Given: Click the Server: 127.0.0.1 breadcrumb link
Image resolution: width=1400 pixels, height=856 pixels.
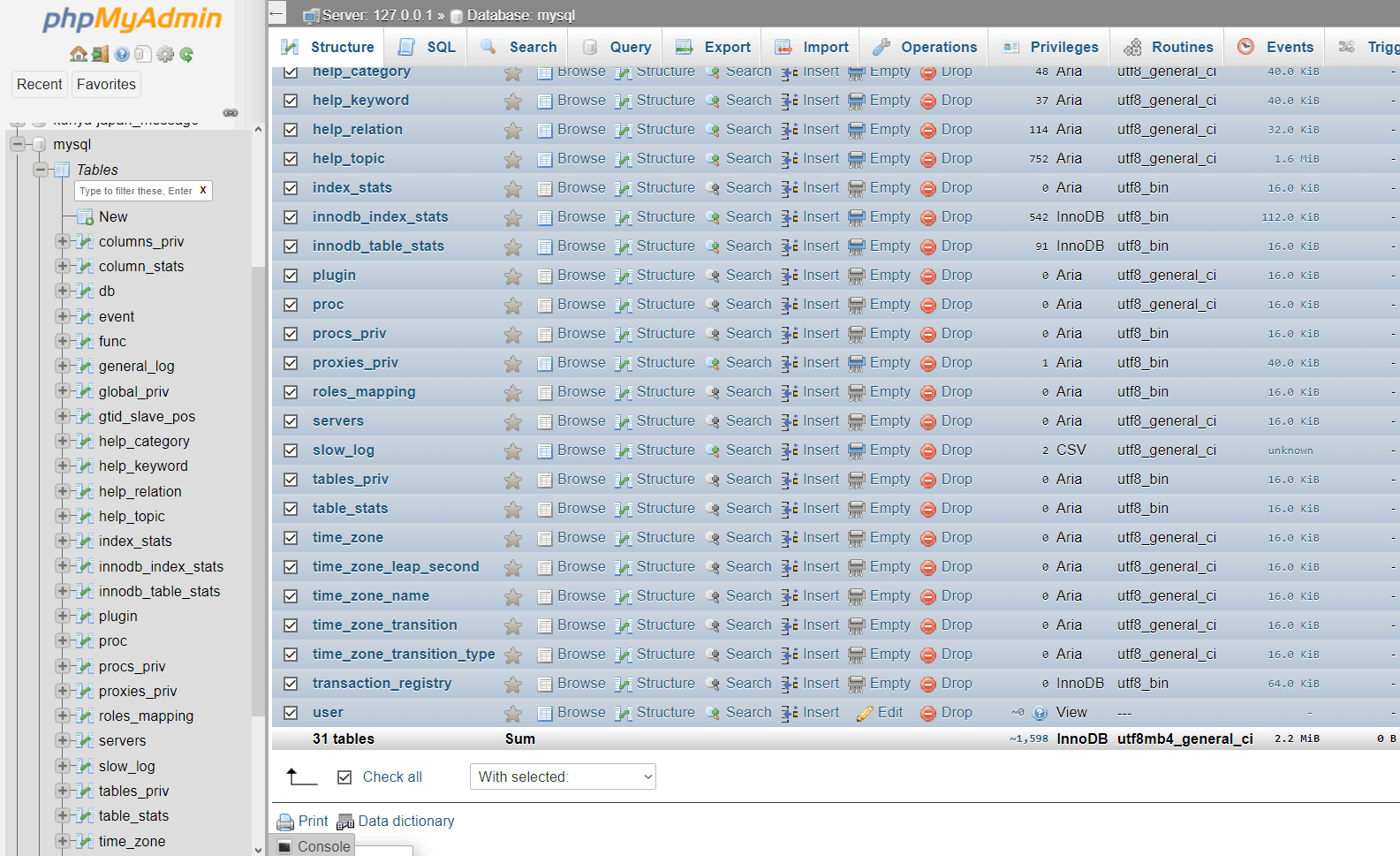Looking at the screenshot, I should pyautogui.click(x=377, y=15).
